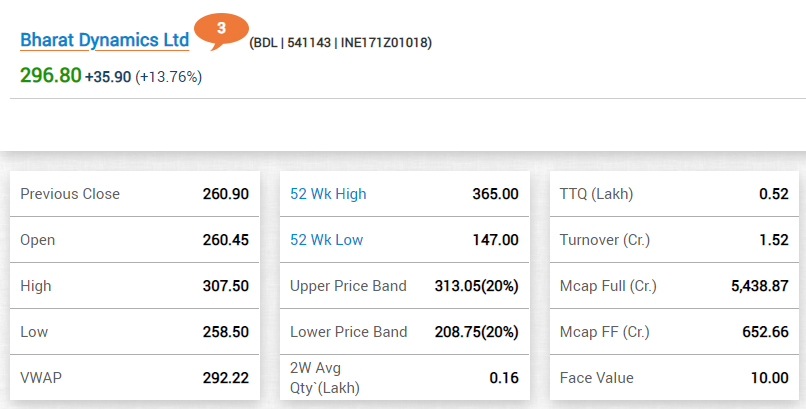806x409 pixels.
Task: Click the TTQ (Lakh) row
Action: (674, 194)
